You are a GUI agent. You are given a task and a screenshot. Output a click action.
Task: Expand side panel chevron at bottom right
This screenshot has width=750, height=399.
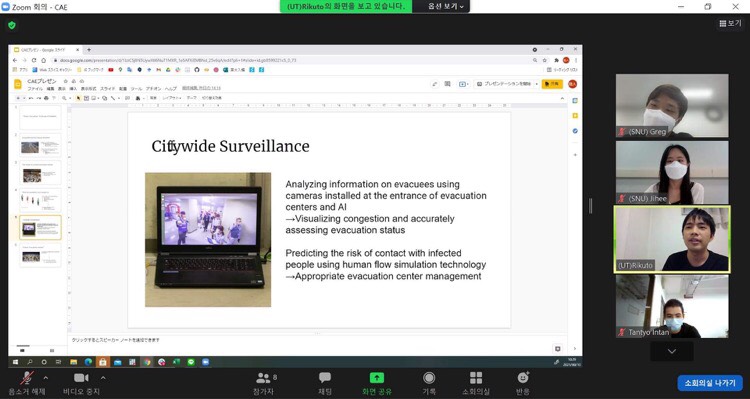click(x=575, y=349)
